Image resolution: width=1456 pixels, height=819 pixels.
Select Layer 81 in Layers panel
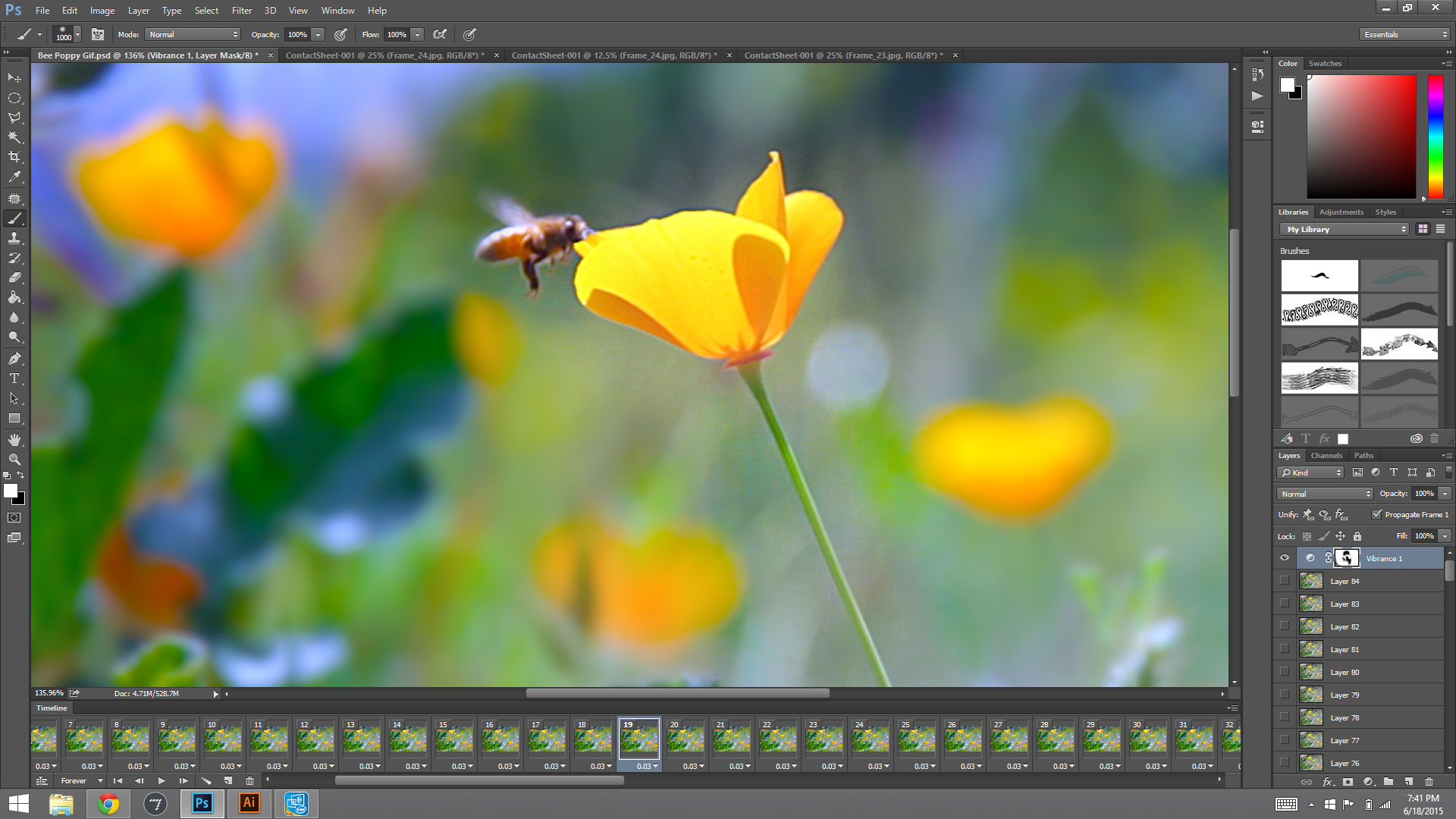click(x=1370, y=649)
